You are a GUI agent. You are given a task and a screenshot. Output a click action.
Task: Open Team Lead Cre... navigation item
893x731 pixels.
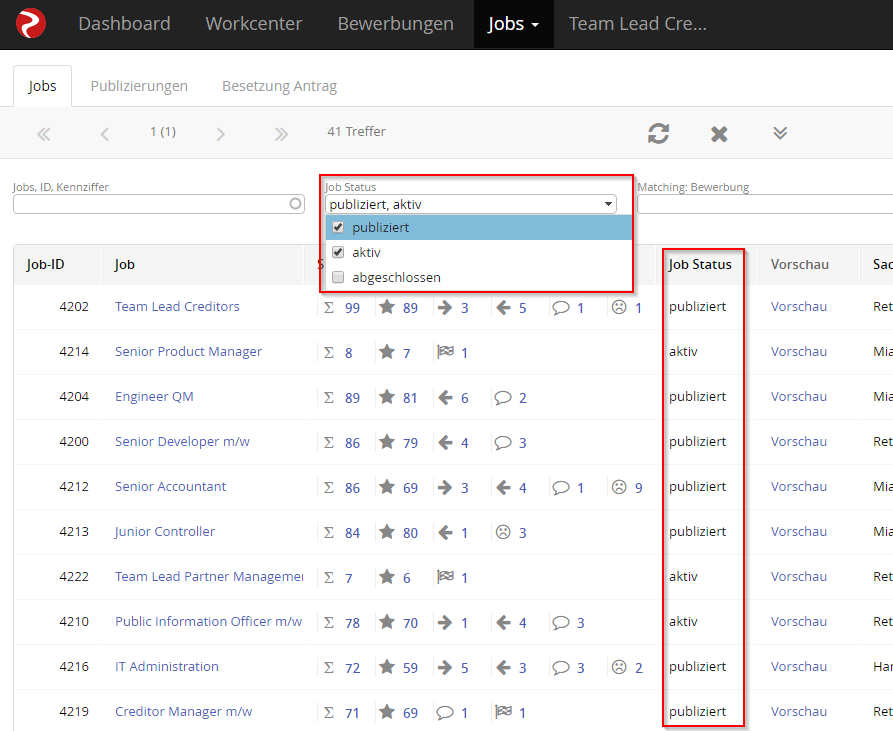point(638,24)
